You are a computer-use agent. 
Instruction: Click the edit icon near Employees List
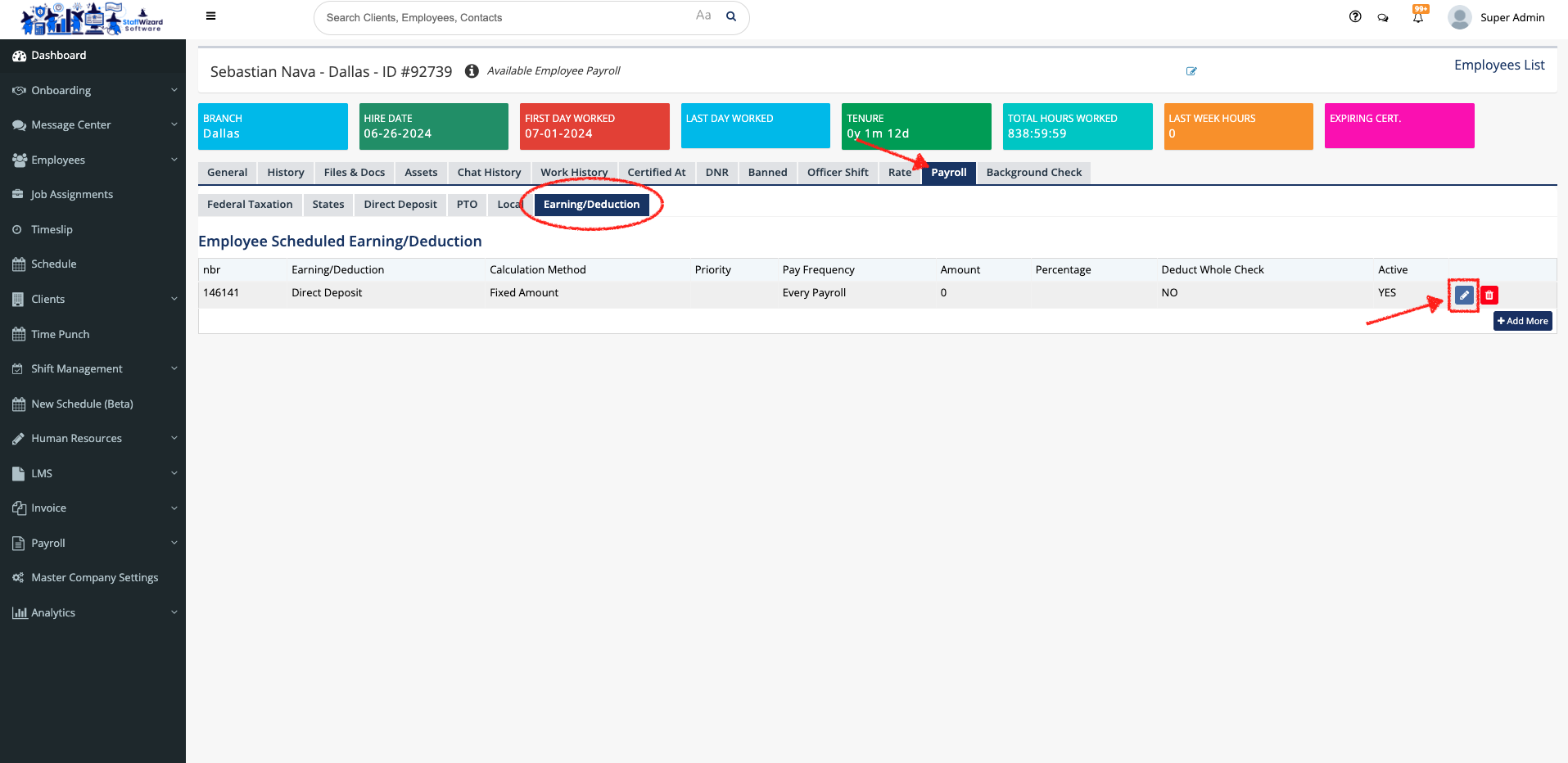click(x=1191, y=71)
